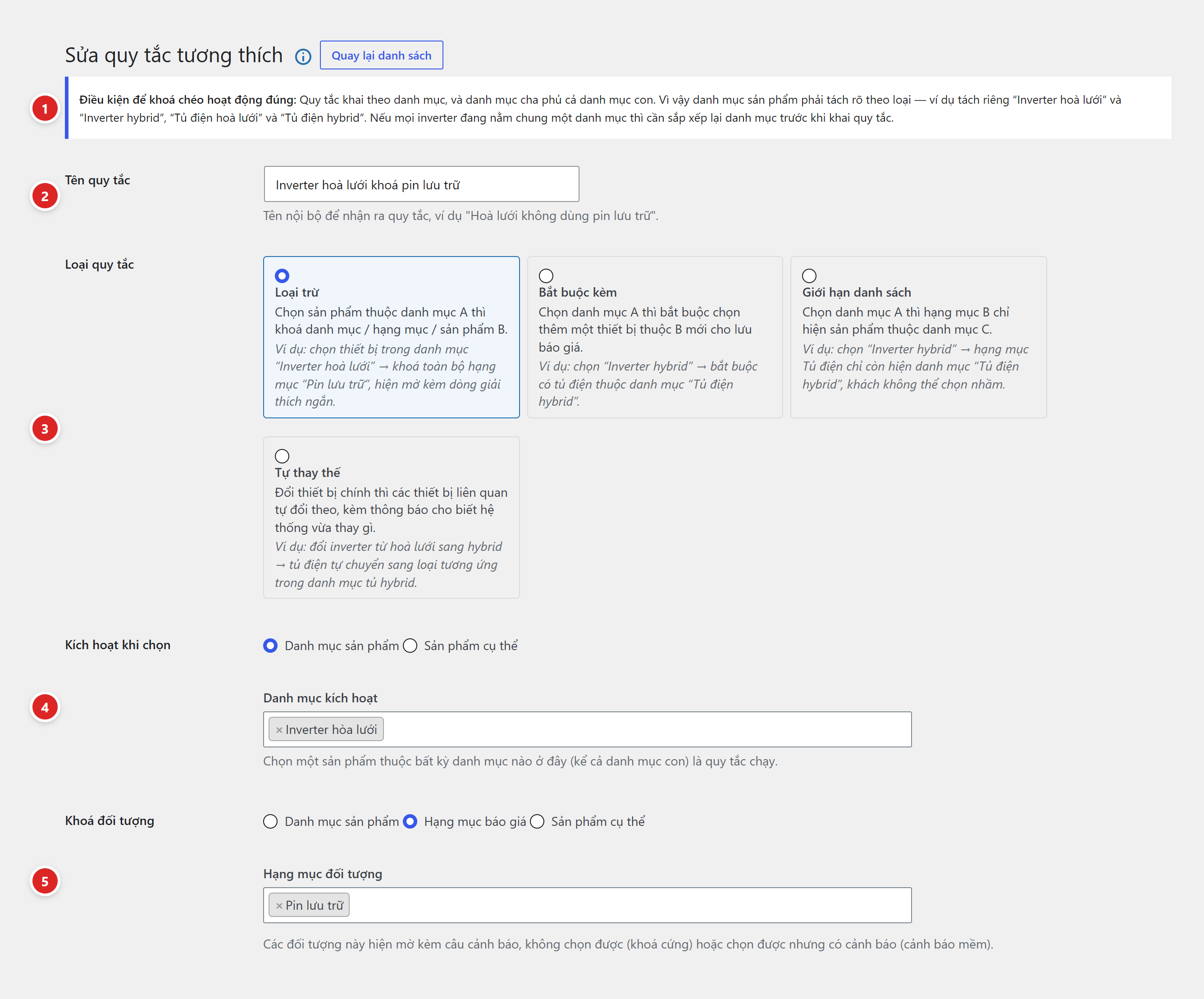Click the info icon beside the page title
This screenshot has height=999, width=1204.
tap(303, 56)
